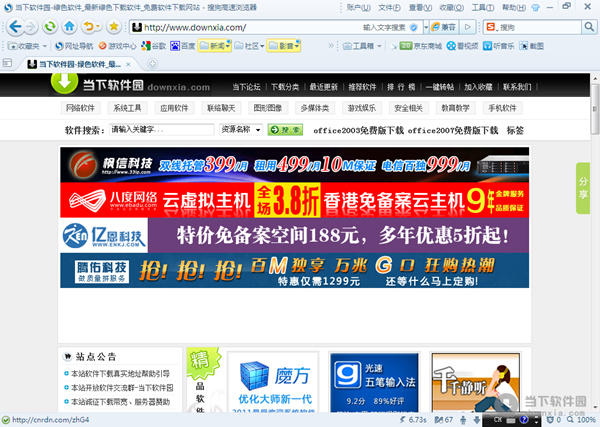Expand the 影音 bookmark folder
The height and width of the screenshot is (427, 600).
click(x=284, y=46)
